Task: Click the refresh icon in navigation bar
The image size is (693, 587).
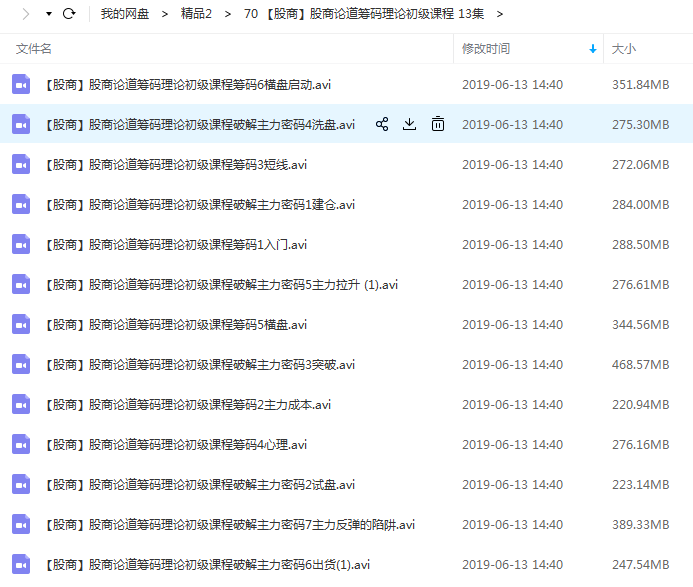Action: pos(69,14)
